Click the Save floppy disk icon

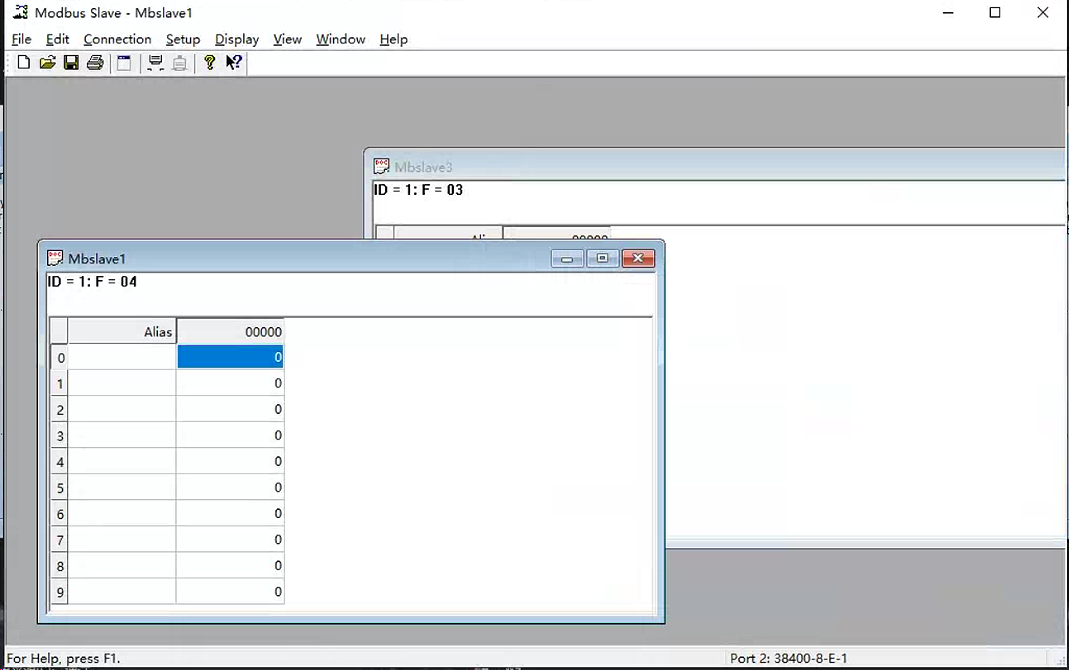click(x=71, y=63)
